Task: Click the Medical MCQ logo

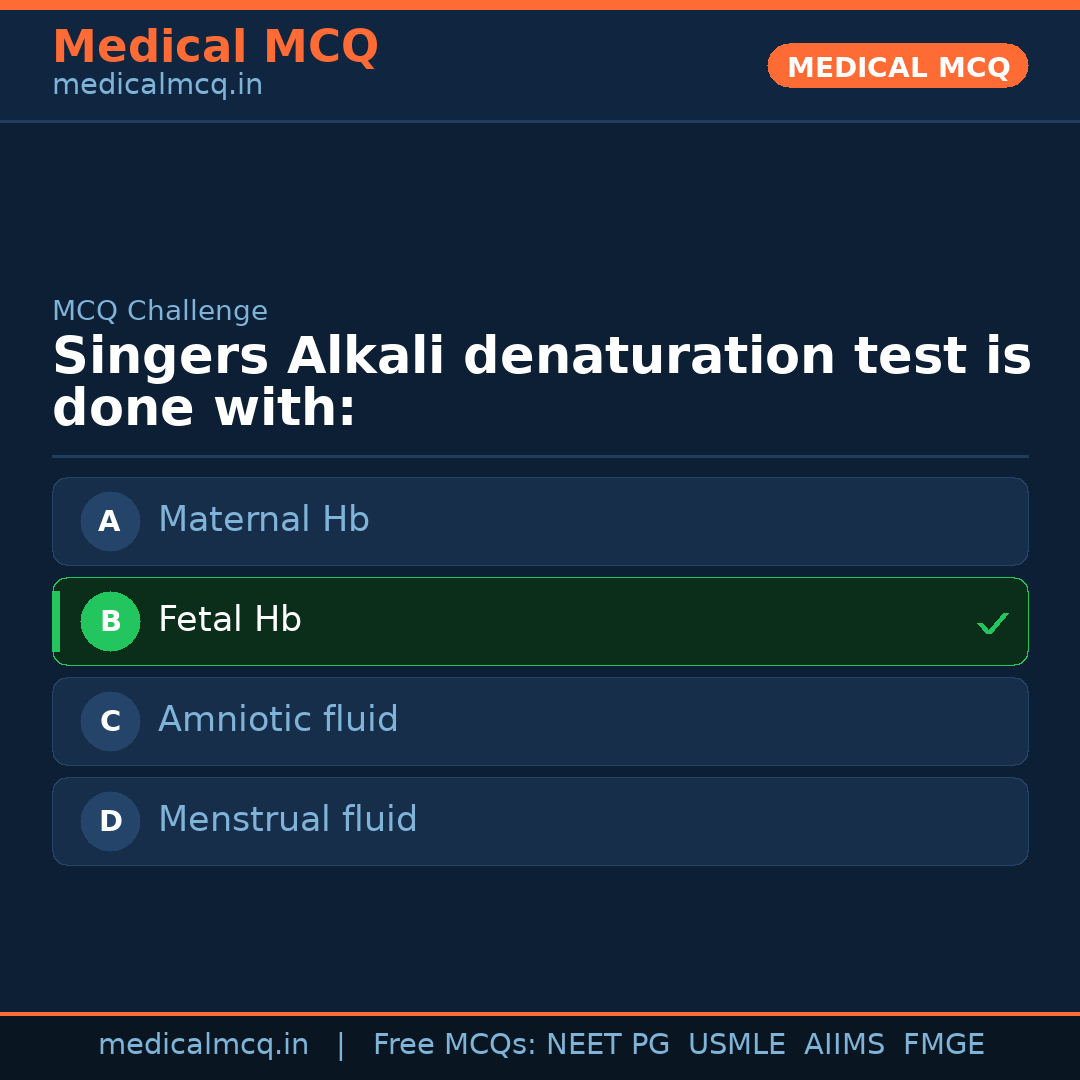Action: click(215, 47)
